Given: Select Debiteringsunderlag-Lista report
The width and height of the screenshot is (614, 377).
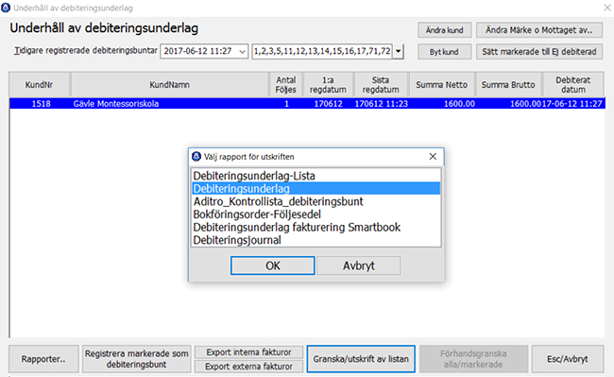Looking at the screenshot, I should click(x=316, y=176).
